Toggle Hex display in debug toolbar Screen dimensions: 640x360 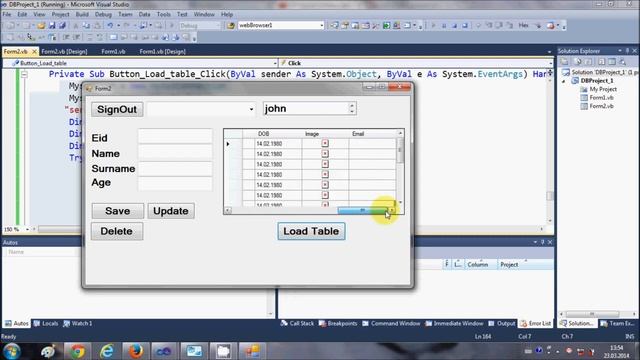[x=523, y=25]
